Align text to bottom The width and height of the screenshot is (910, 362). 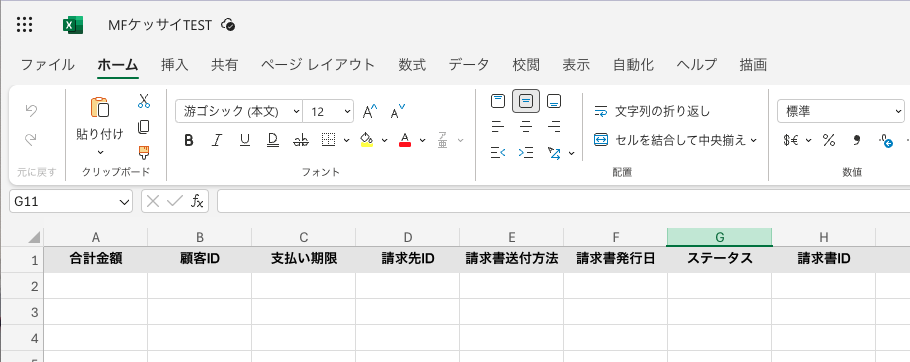(554, 102)
